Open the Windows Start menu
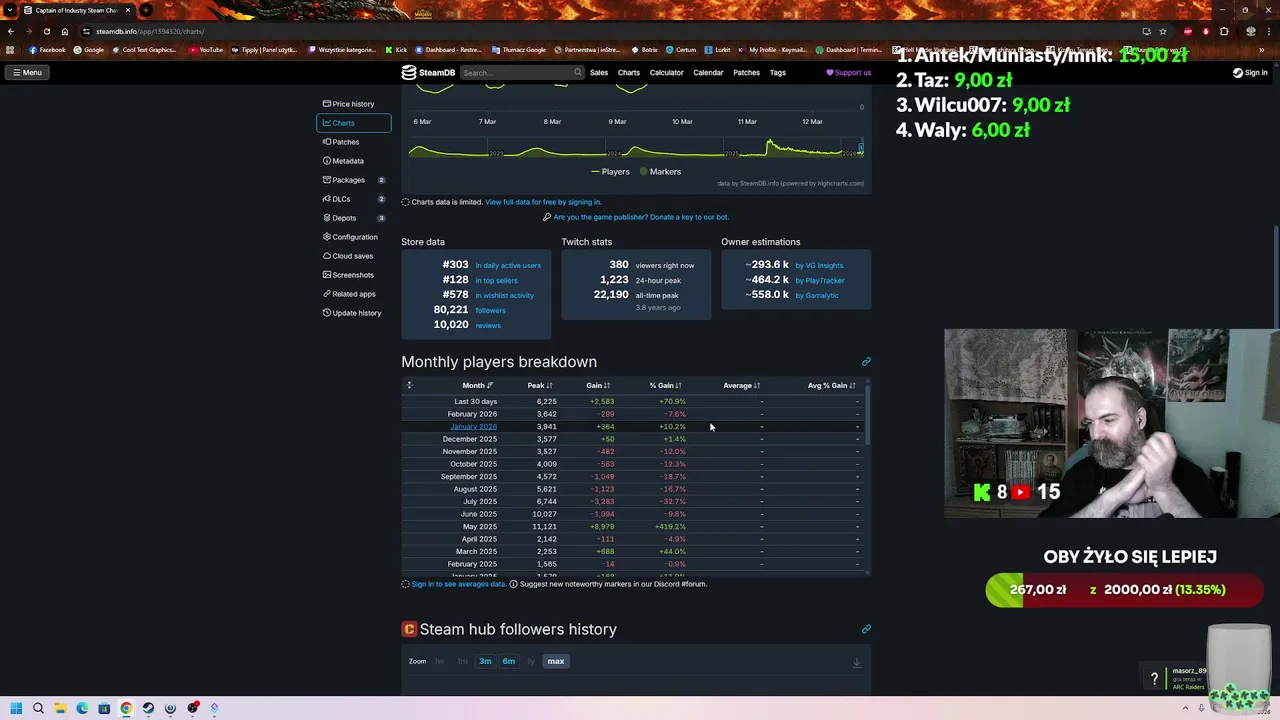Screen dimensions: 1280x720 (16, 708)
